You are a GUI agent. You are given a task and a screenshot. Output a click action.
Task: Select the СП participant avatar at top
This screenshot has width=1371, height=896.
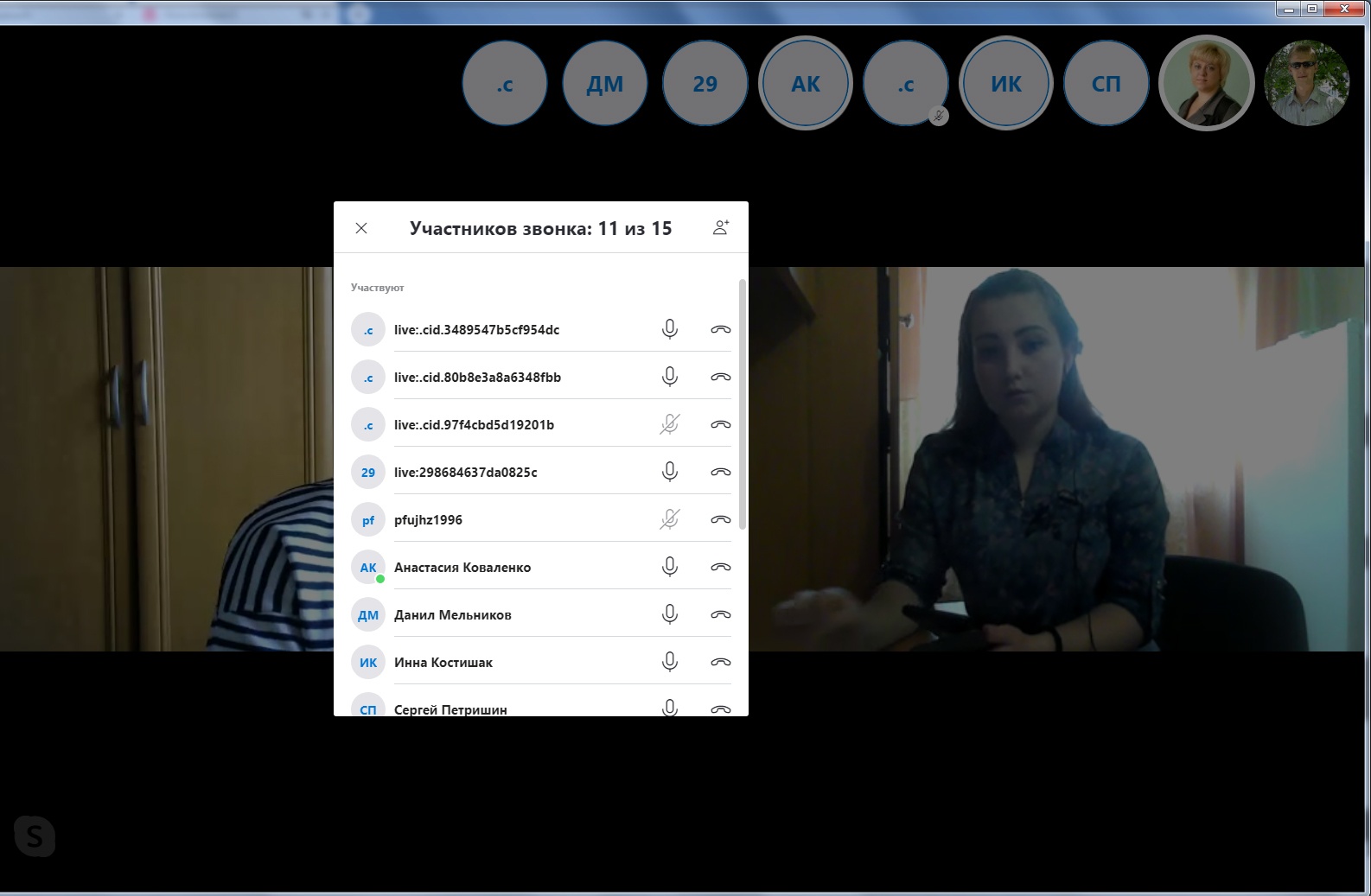point(1106,84)
